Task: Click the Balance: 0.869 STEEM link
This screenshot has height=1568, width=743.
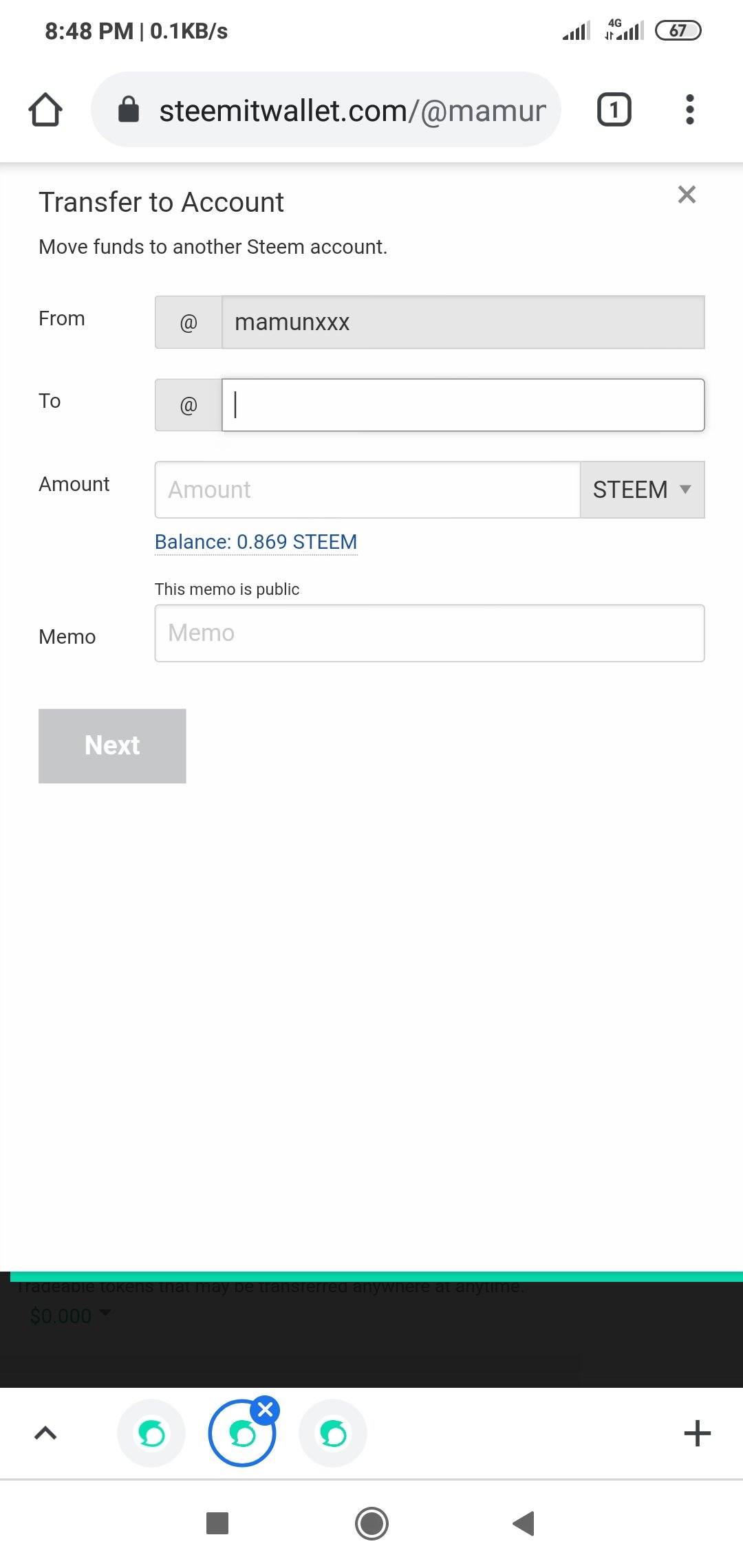Action: point(256,542)
